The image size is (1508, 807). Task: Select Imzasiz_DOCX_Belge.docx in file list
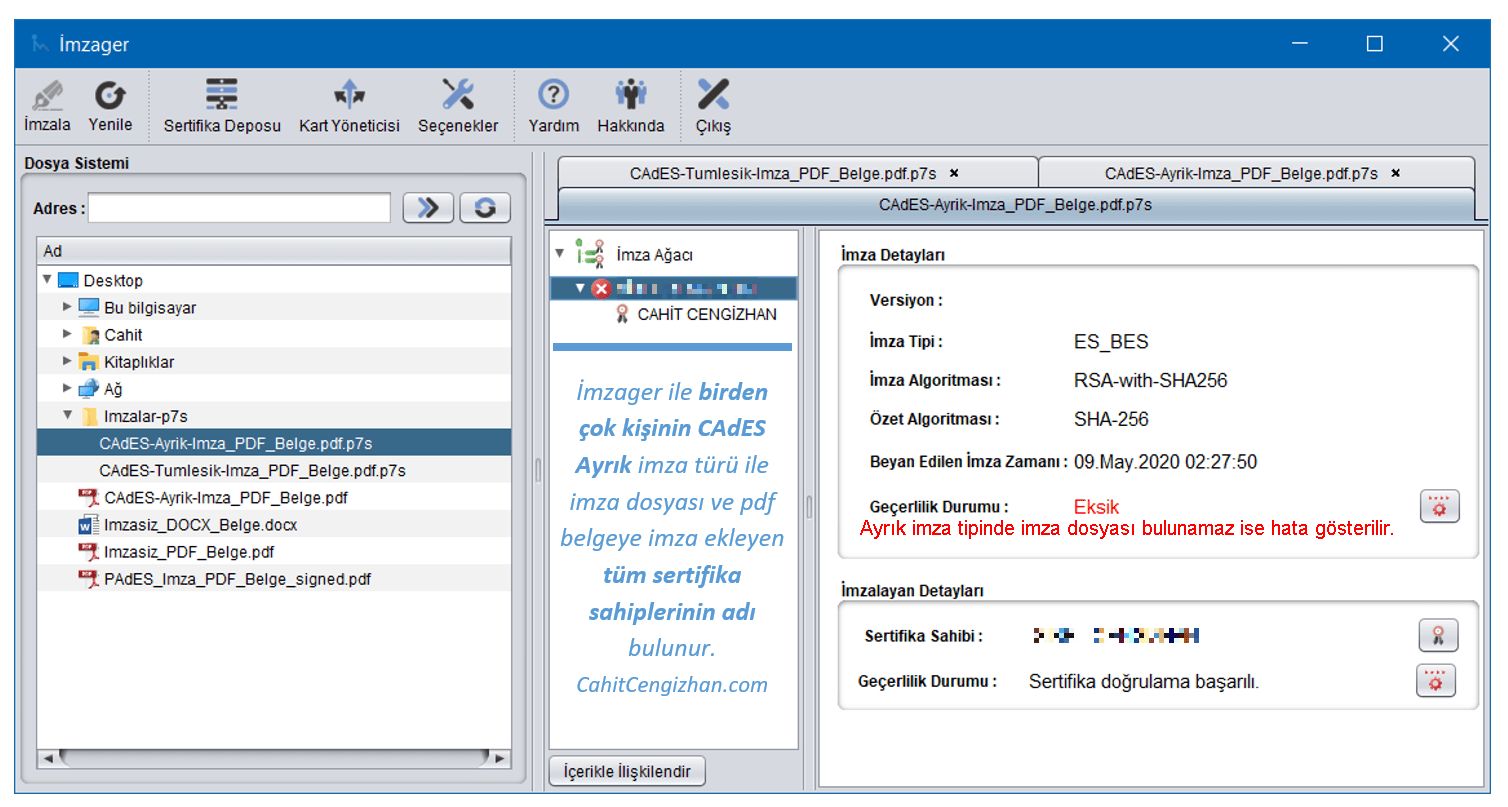point(200,524)
